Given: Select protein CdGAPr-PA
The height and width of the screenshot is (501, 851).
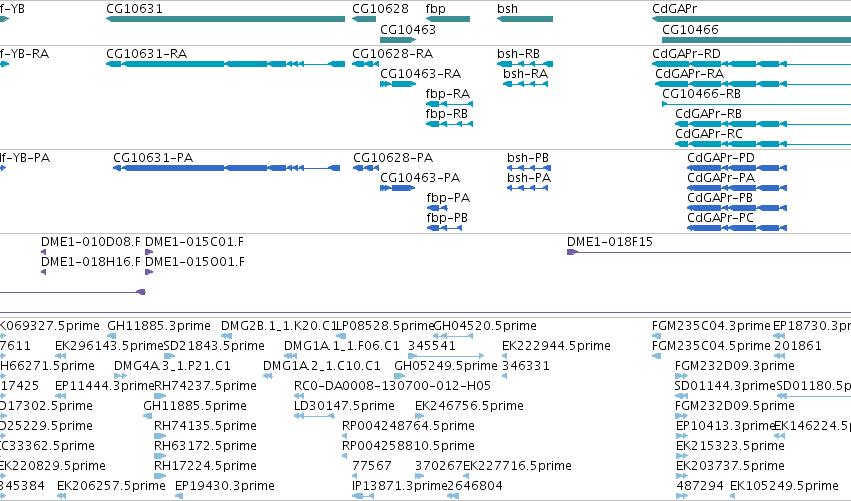Looking at the screenshot, I should [737, 188].
